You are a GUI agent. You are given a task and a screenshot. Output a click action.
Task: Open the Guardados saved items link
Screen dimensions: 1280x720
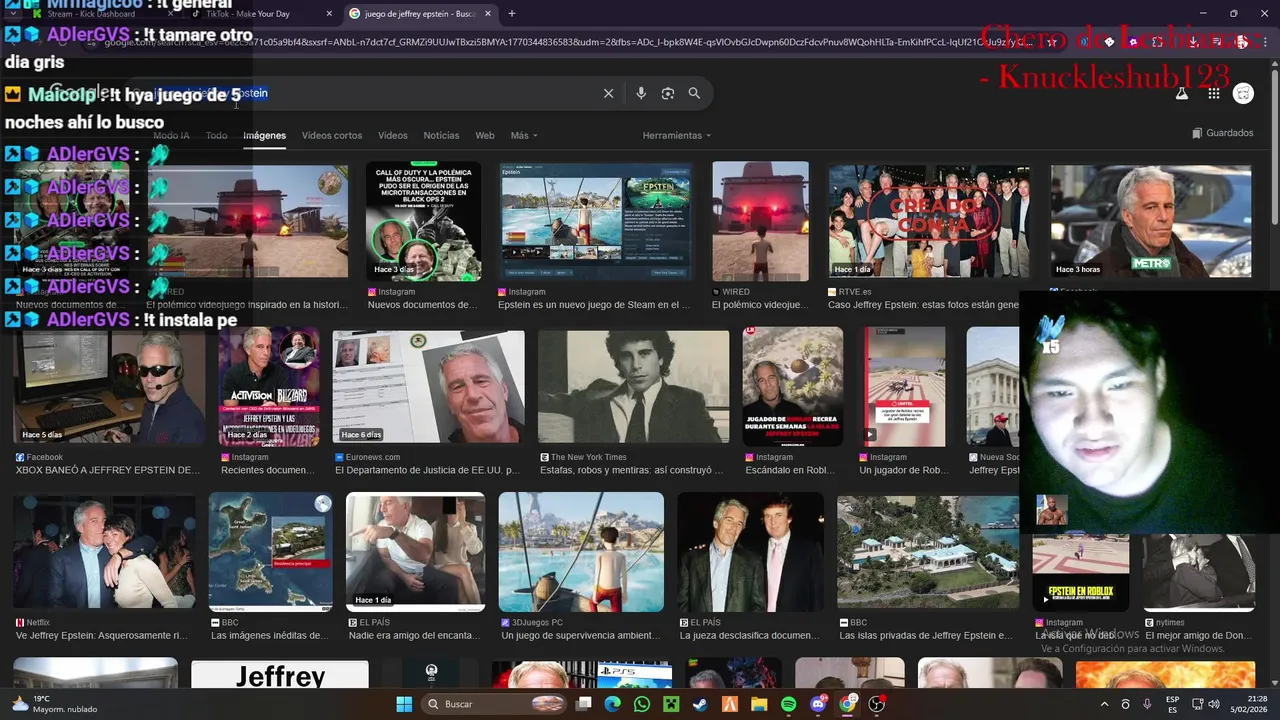[1223, 133]
